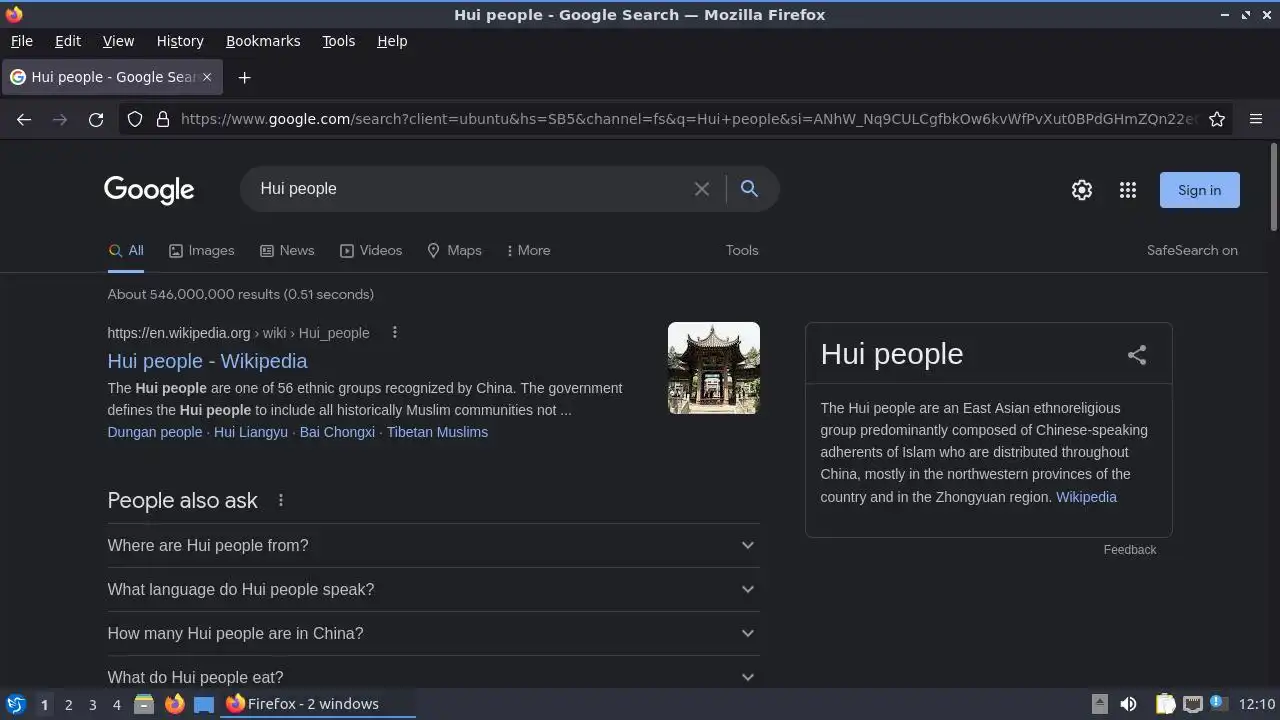Switch to the Images results tab

click(x=201, y=250)
